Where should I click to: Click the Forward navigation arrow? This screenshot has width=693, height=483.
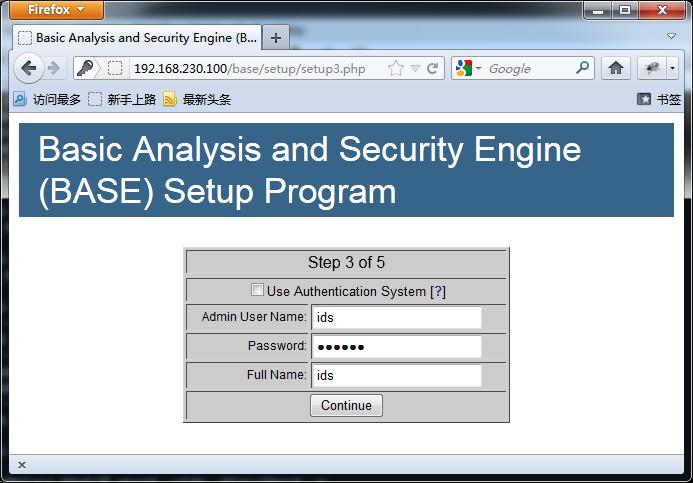[x=54, y=68]
